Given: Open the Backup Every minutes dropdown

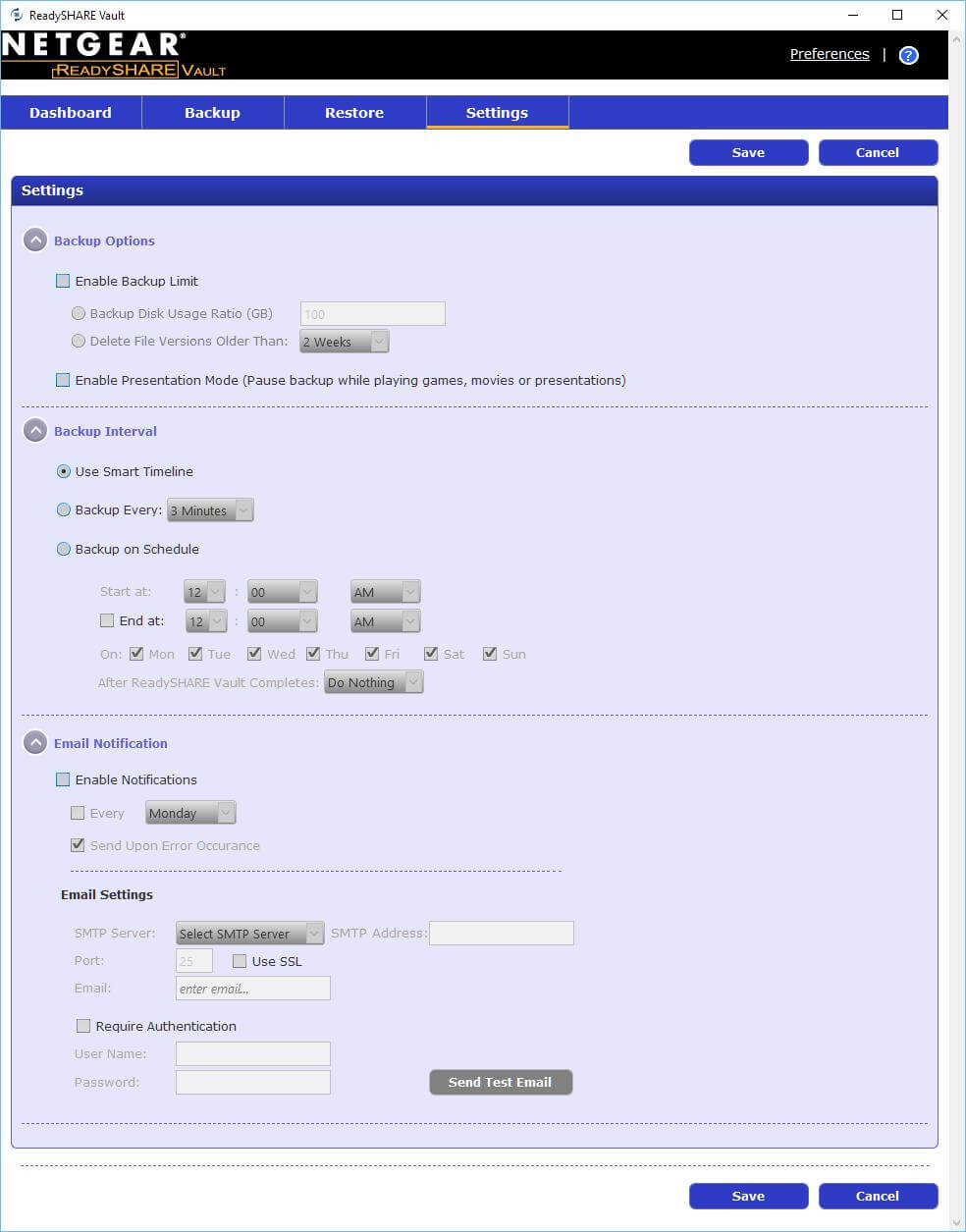Looking at the screenshot, I should point(210,510).
